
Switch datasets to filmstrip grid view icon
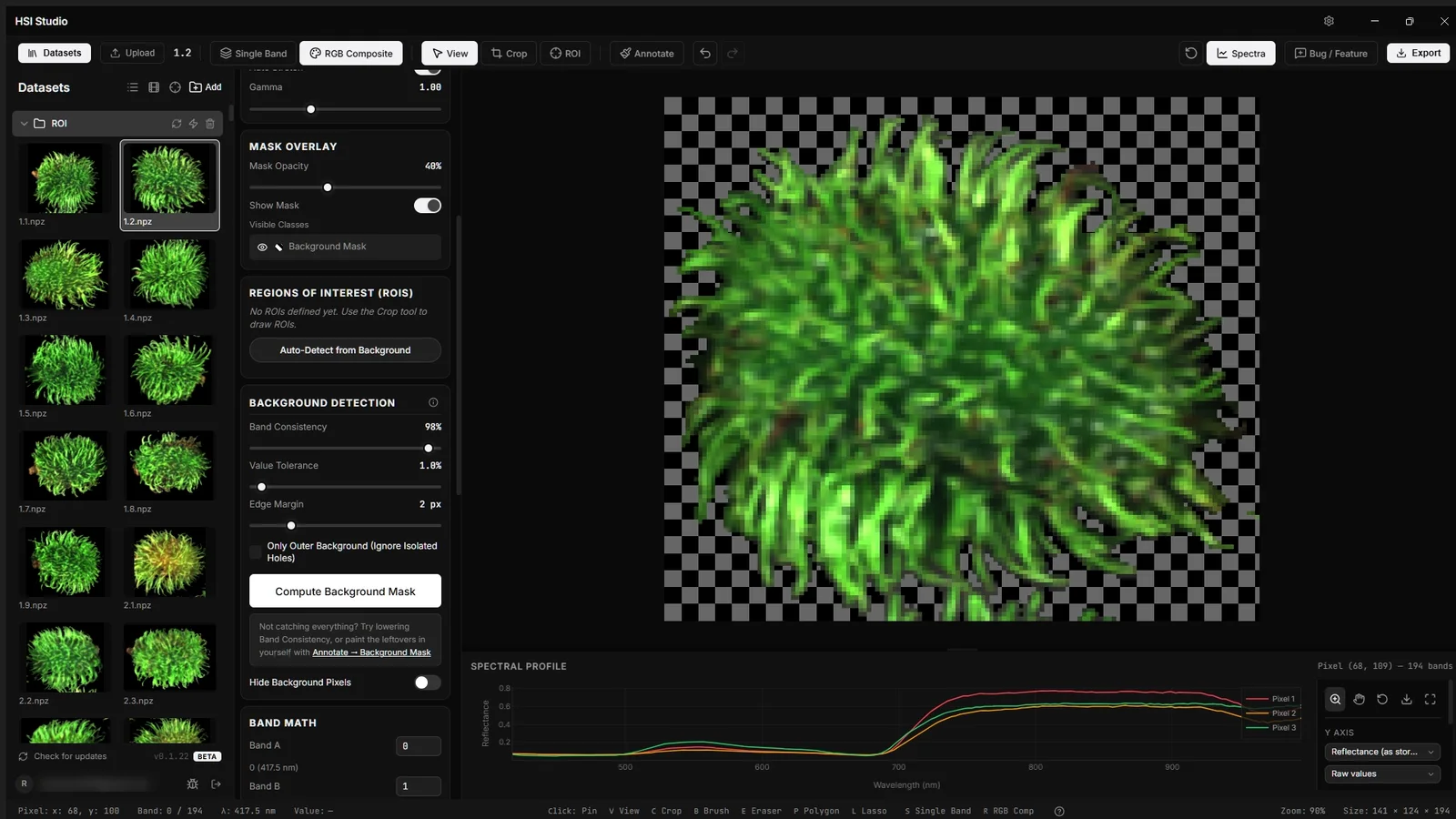(154, 87)
